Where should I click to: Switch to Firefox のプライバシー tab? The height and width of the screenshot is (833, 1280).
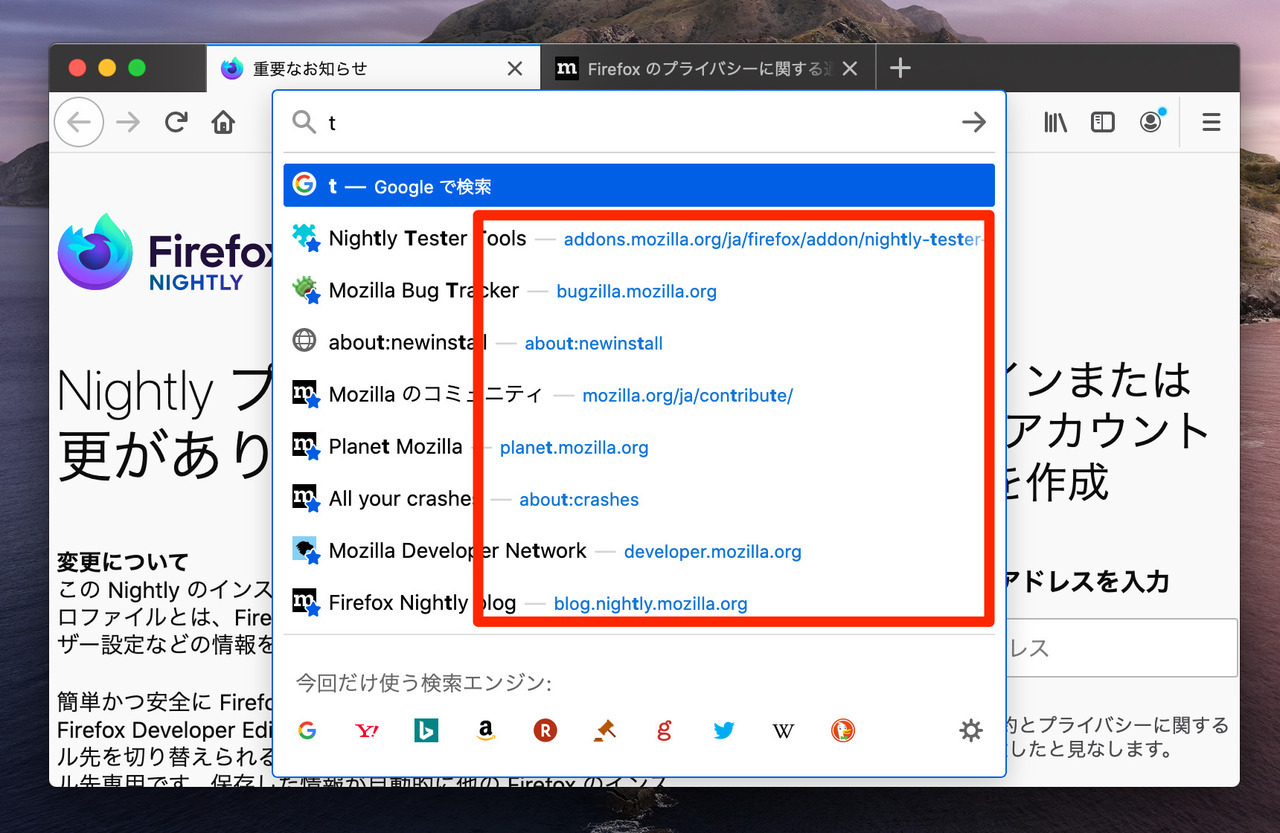(x=708, y=68)
